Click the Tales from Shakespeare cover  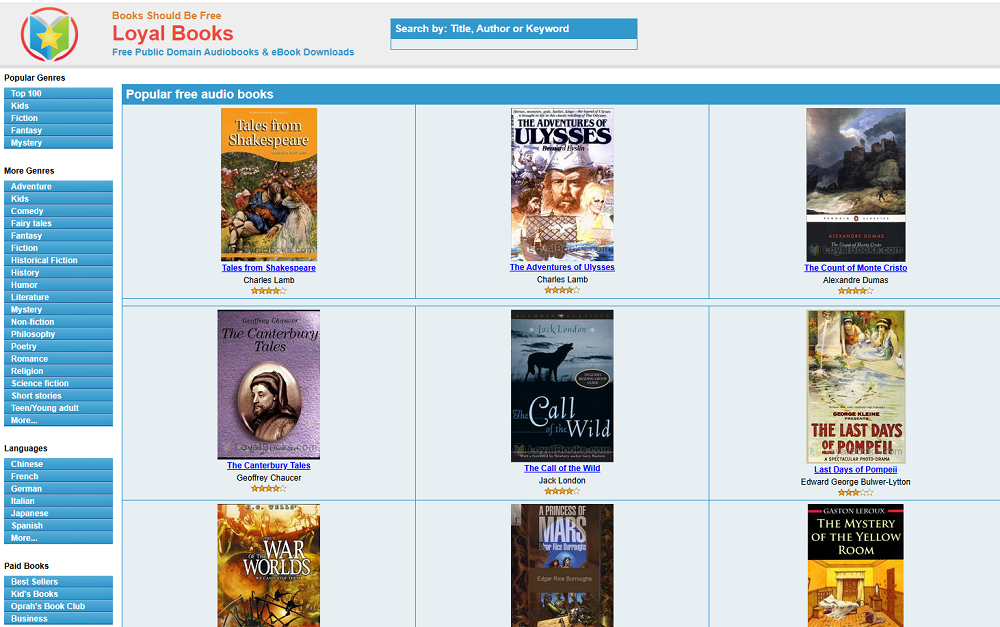click(268, 184)
